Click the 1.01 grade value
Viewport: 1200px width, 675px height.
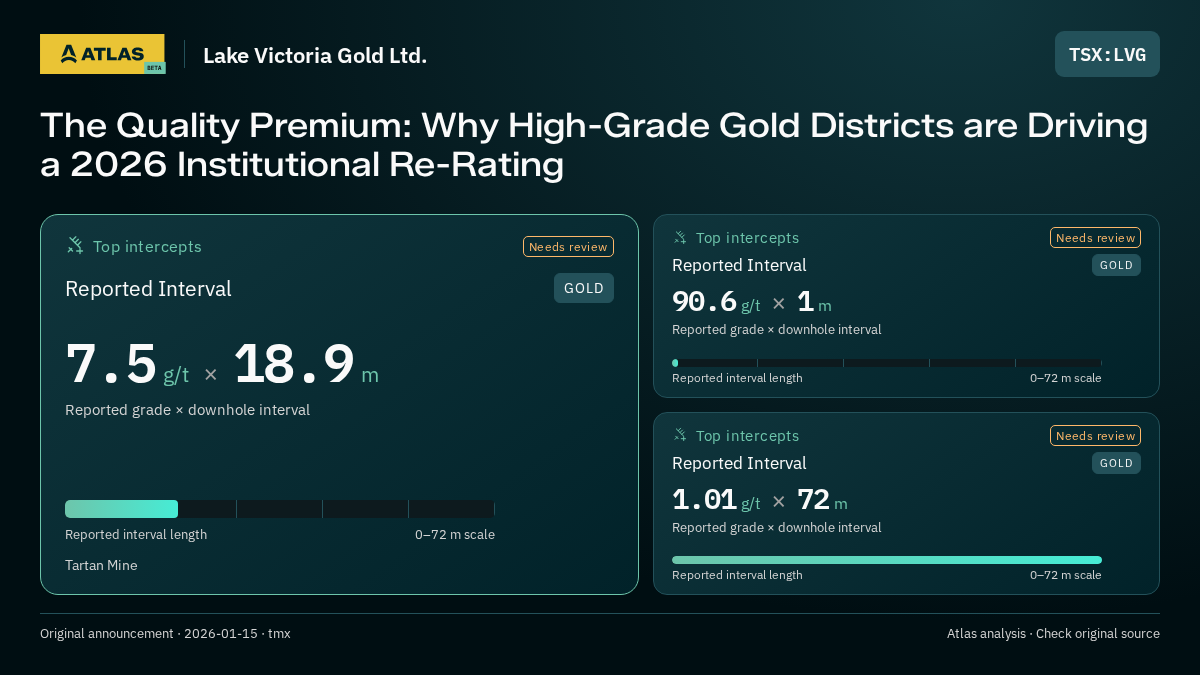pos(704,499)
